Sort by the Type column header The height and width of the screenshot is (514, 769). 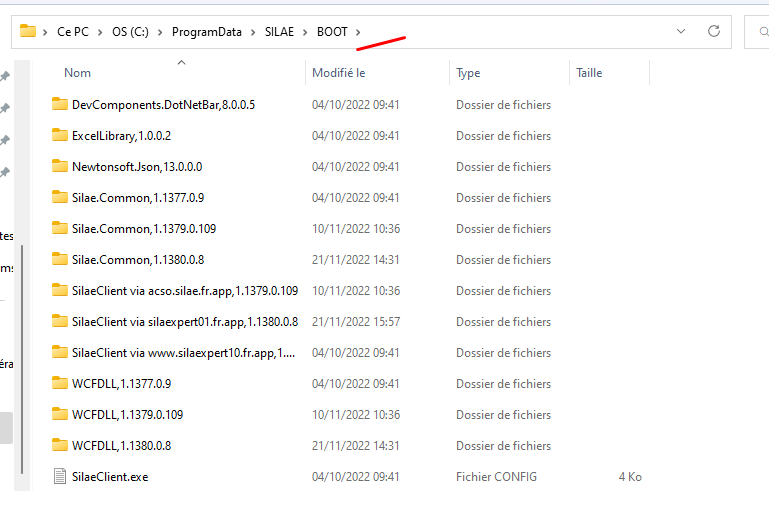coord(468,73)
